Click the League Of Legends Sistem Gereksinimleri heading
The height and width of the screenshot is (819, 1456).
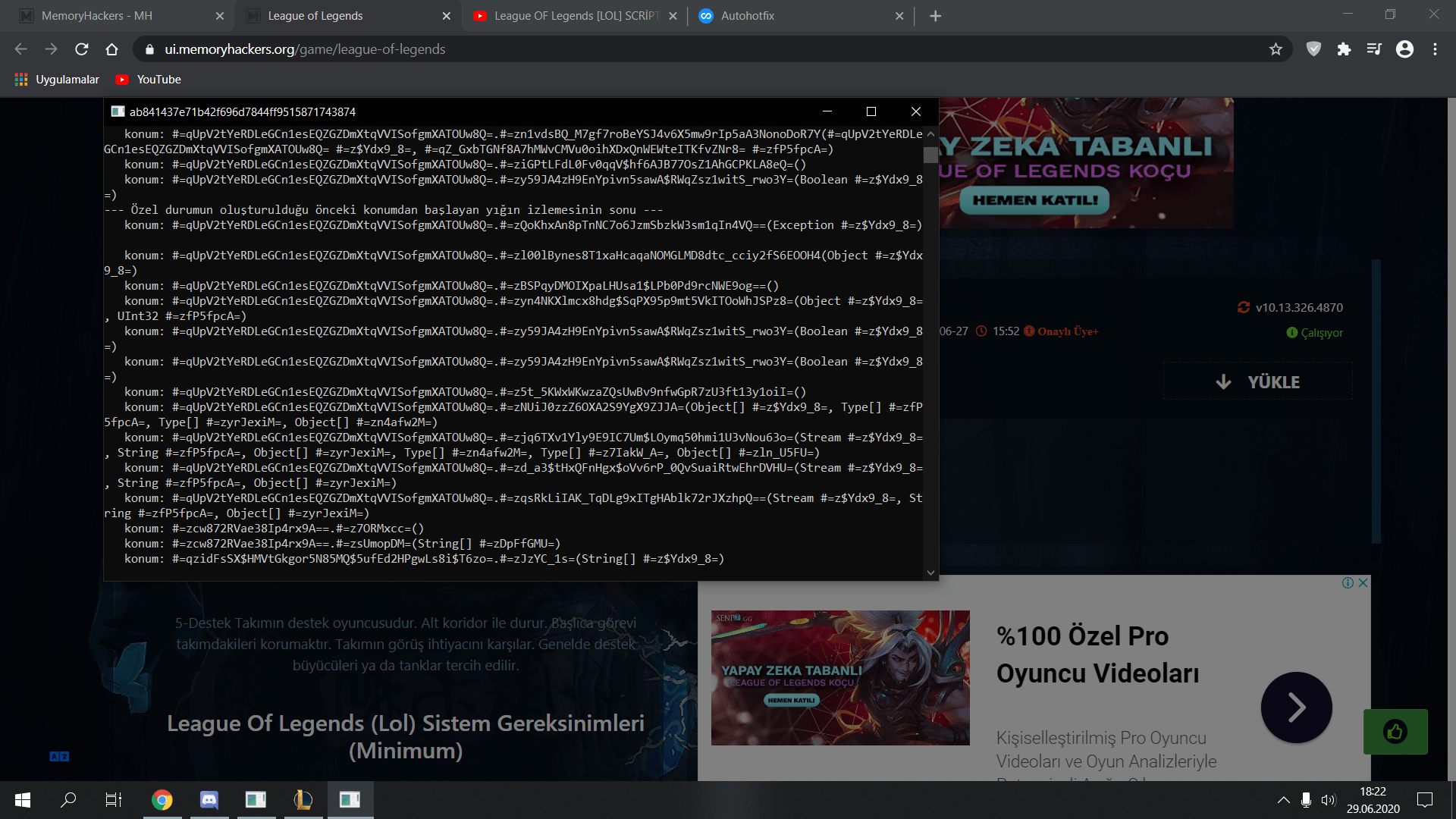(x=406, y=736)
